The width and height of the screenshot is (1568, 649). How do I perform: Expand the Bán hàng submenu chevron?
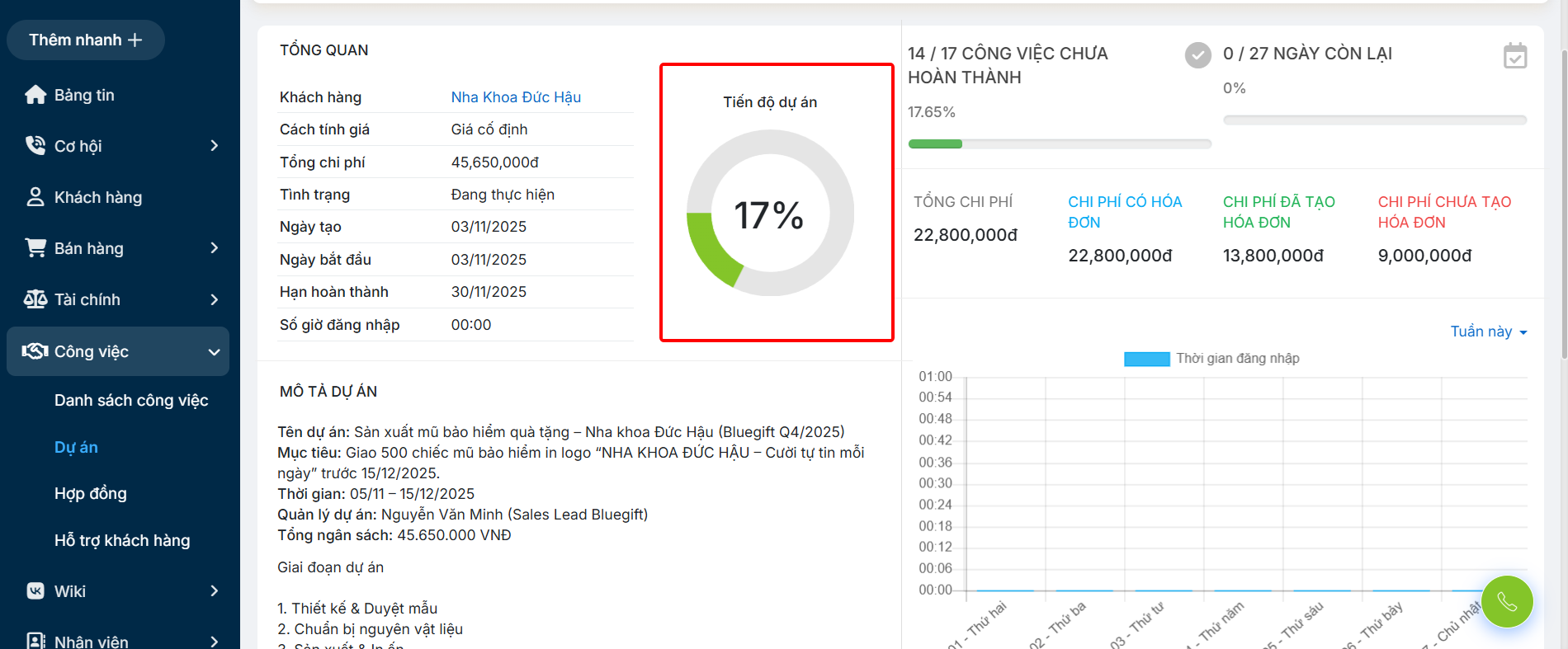click(215, 248)
